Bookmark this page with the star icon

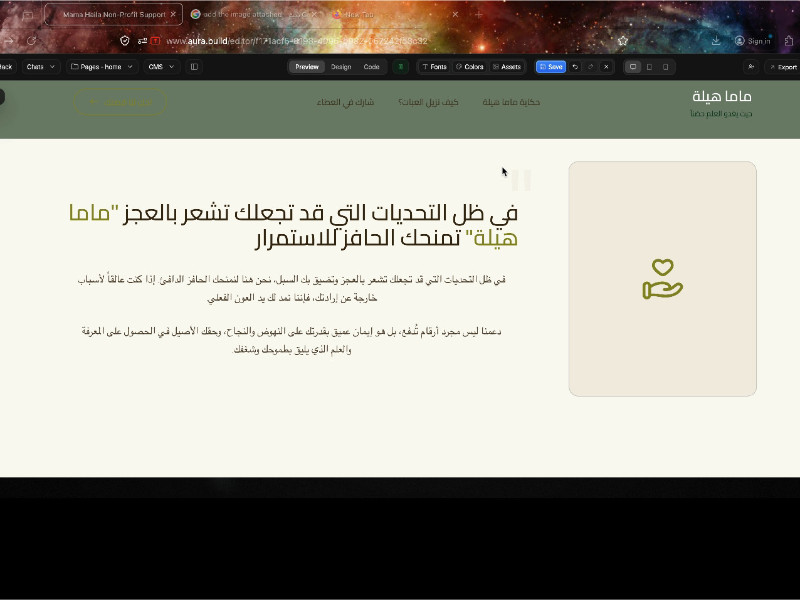623,41
